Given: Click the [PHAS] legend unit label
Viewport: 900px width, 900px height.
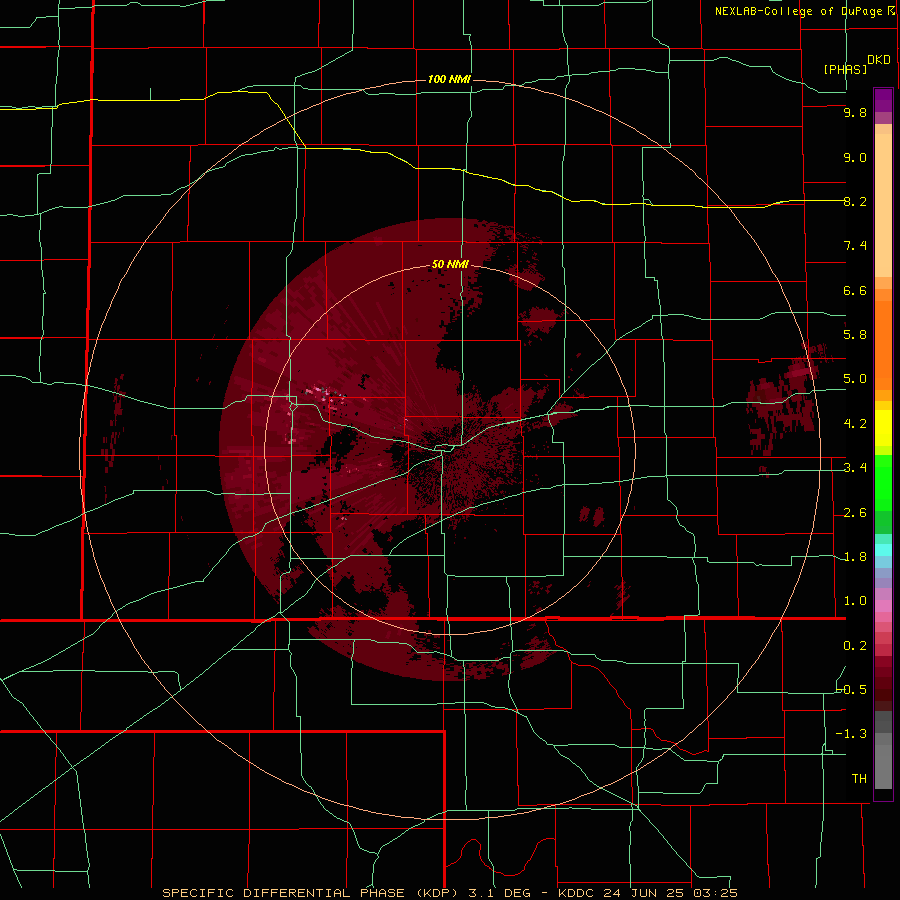Looking at the screenshot, I should (845, 69).
